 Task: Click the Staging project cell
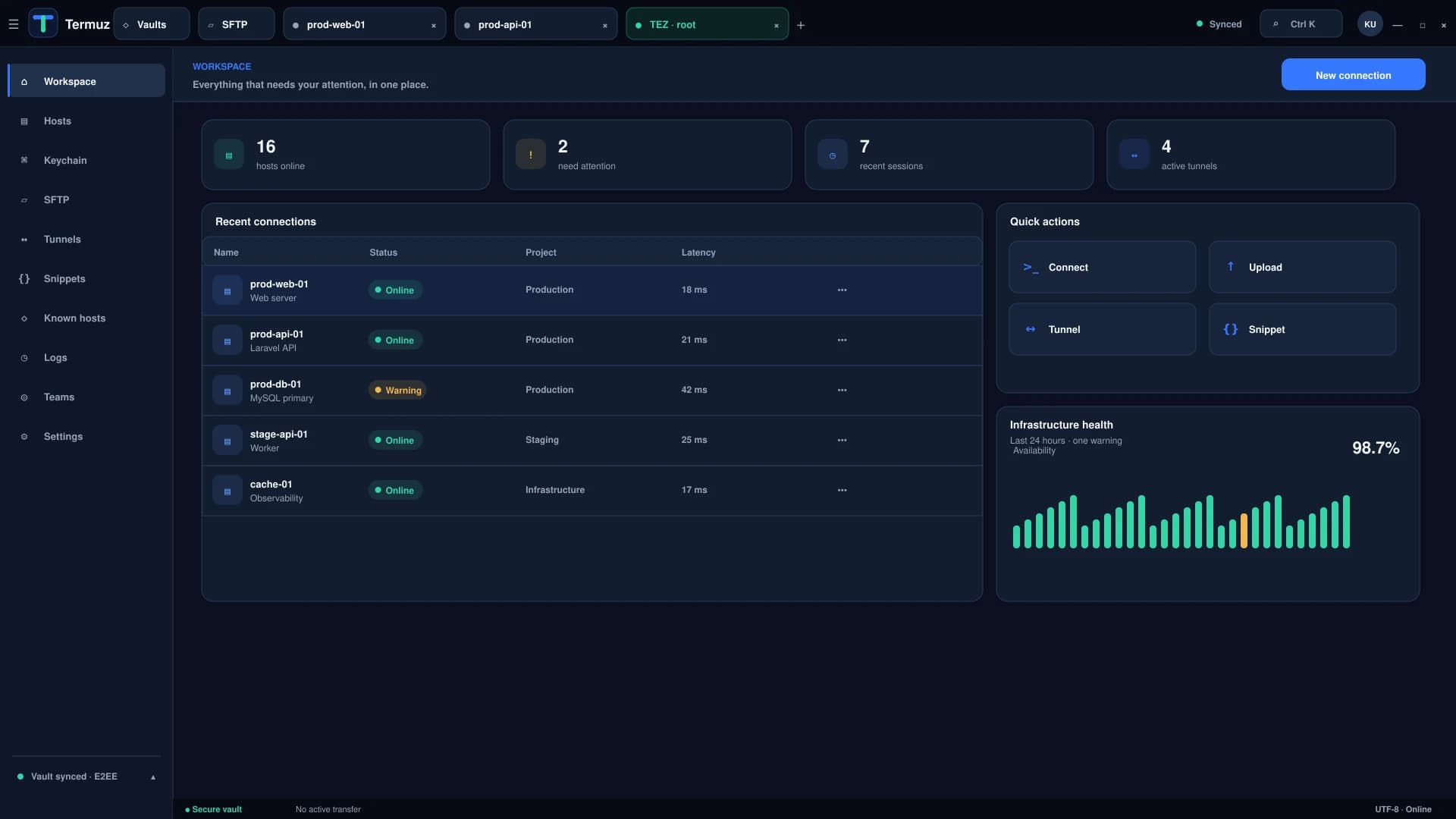point(542,440)
